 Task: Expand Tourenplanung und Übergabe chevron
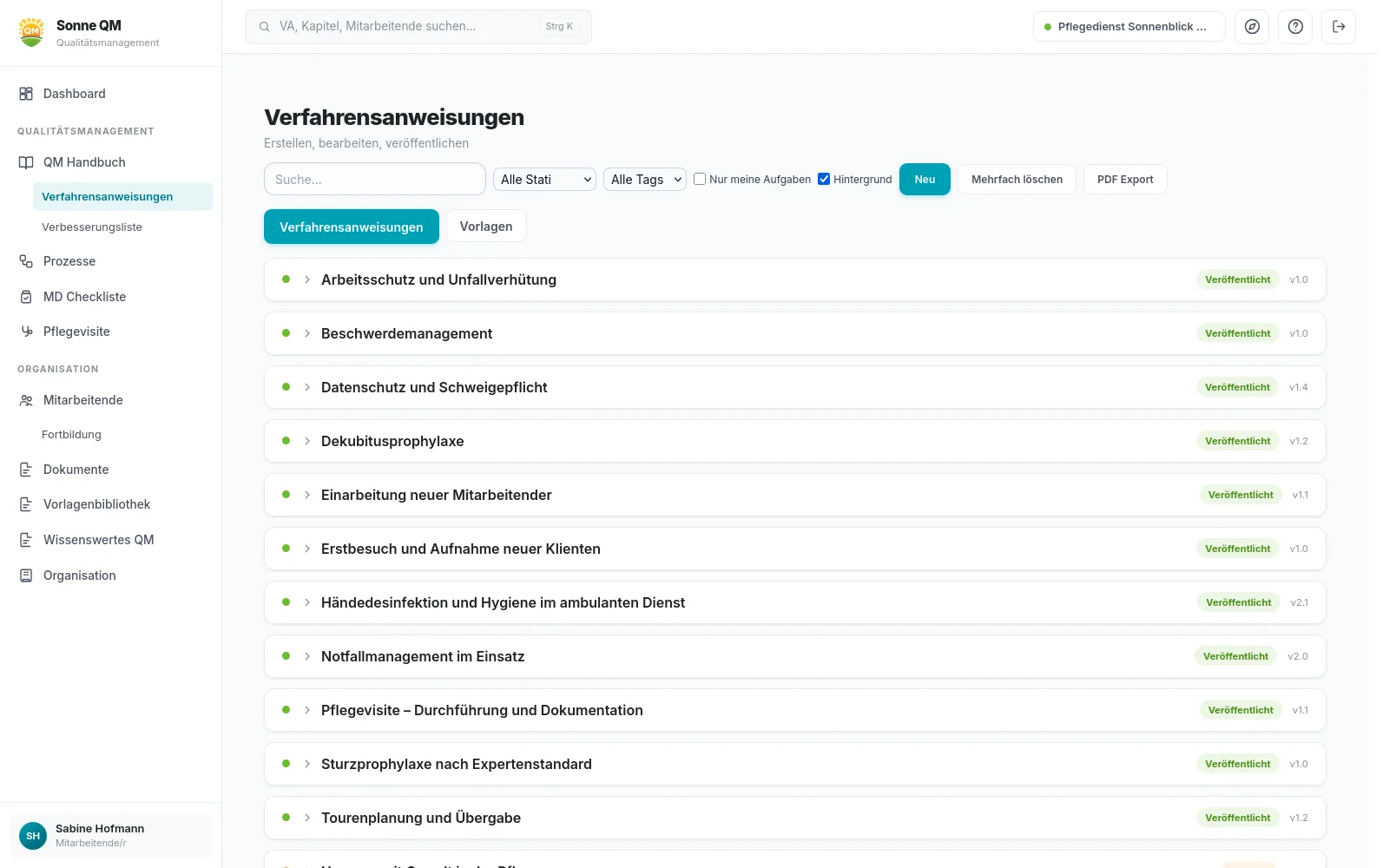(x=307, y=818)
